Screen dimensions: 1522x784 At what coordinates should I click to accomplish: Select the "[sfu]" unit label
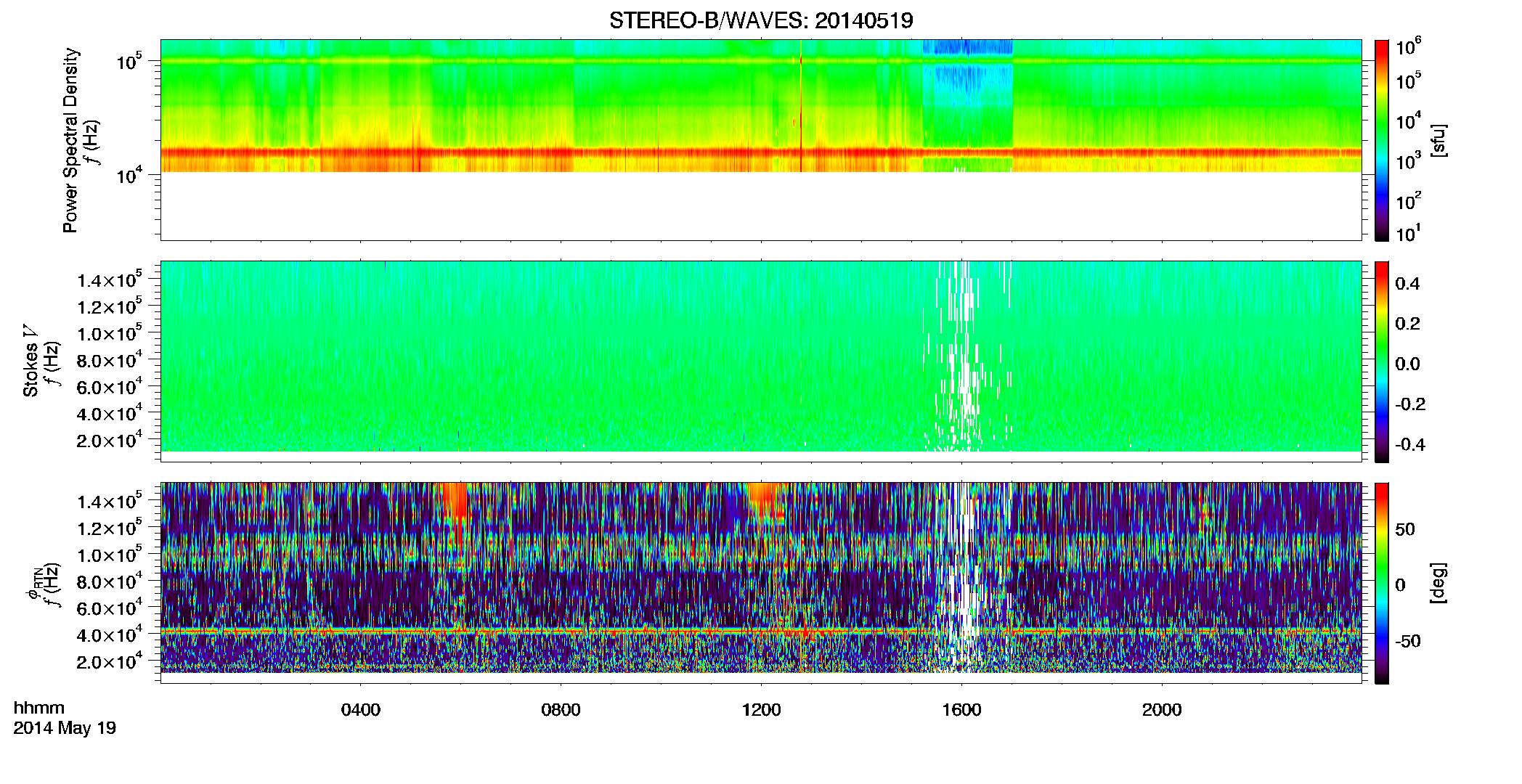point(1438,140)
